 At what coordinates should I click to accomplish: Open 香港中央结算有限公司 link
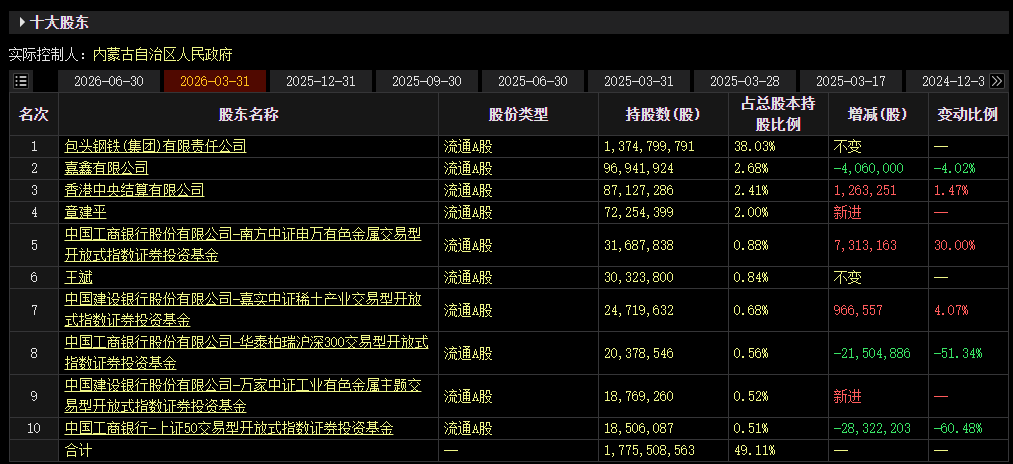click(134, 190)
